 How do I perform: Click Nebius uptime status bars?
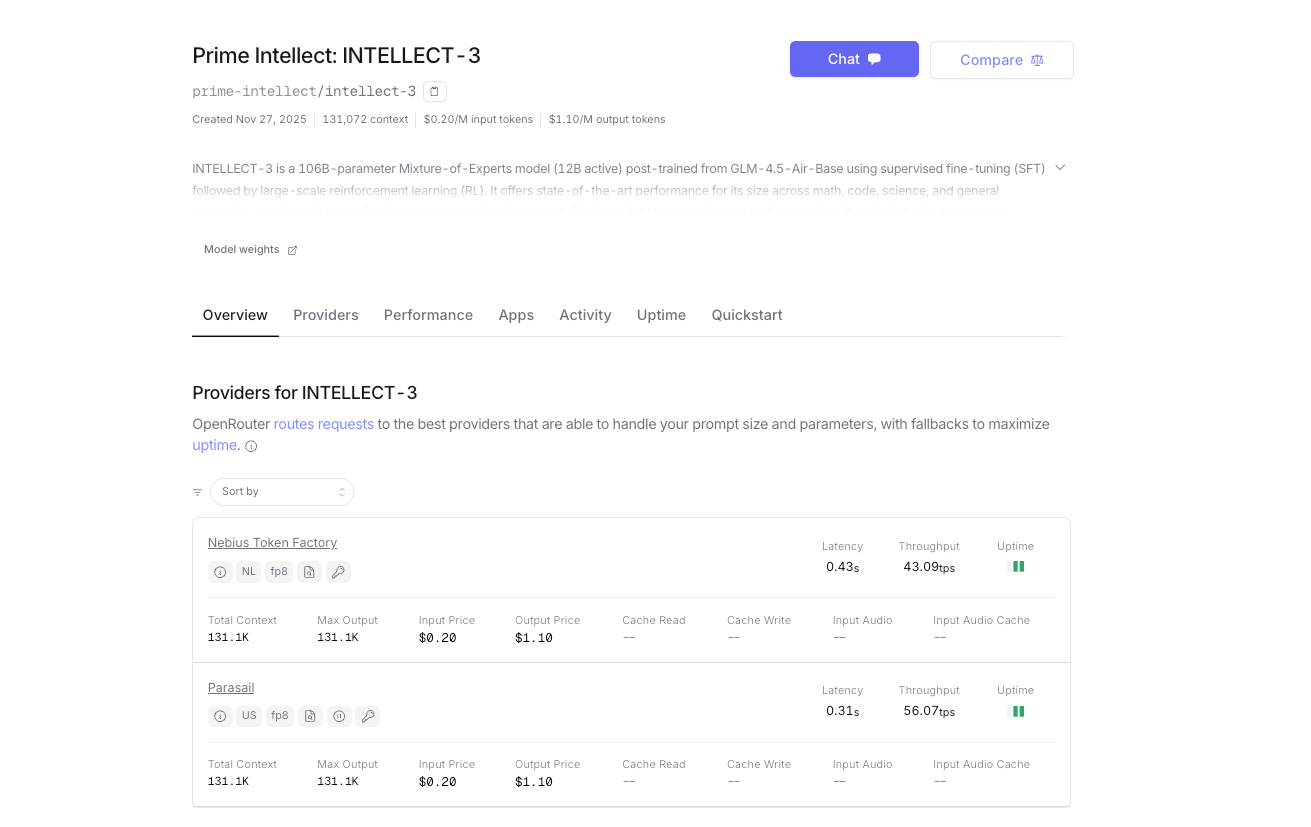tap(1018, 567)
